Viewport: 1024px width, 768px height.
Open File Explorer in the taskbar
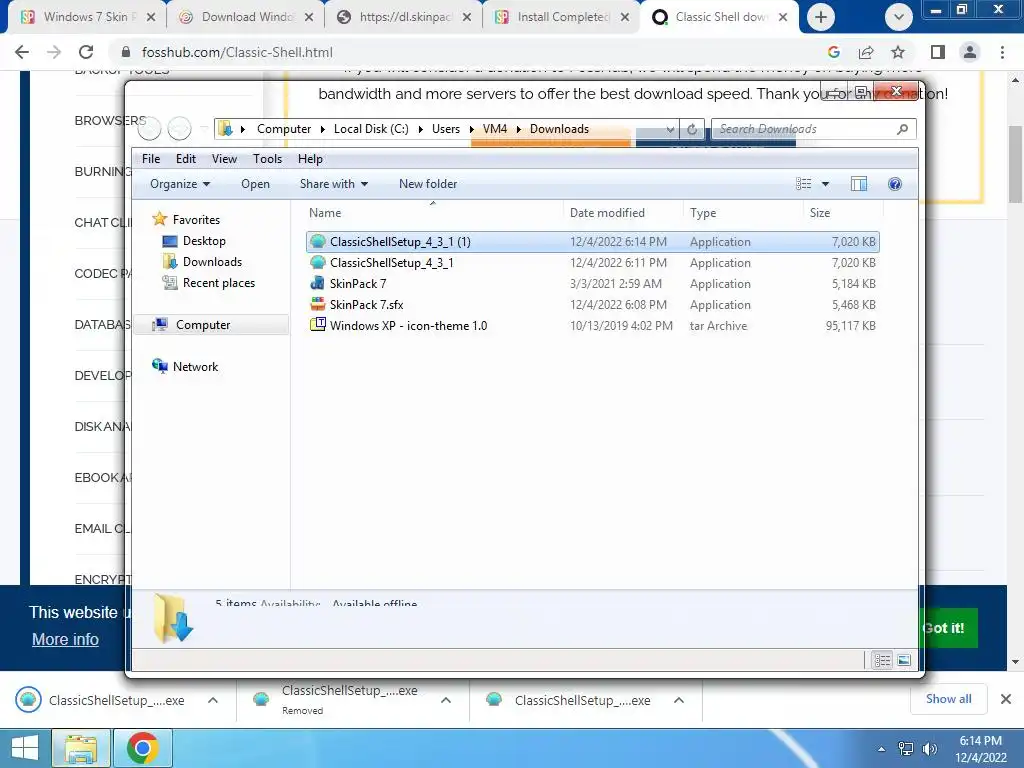pyautogui.click(x=81, y=748)
